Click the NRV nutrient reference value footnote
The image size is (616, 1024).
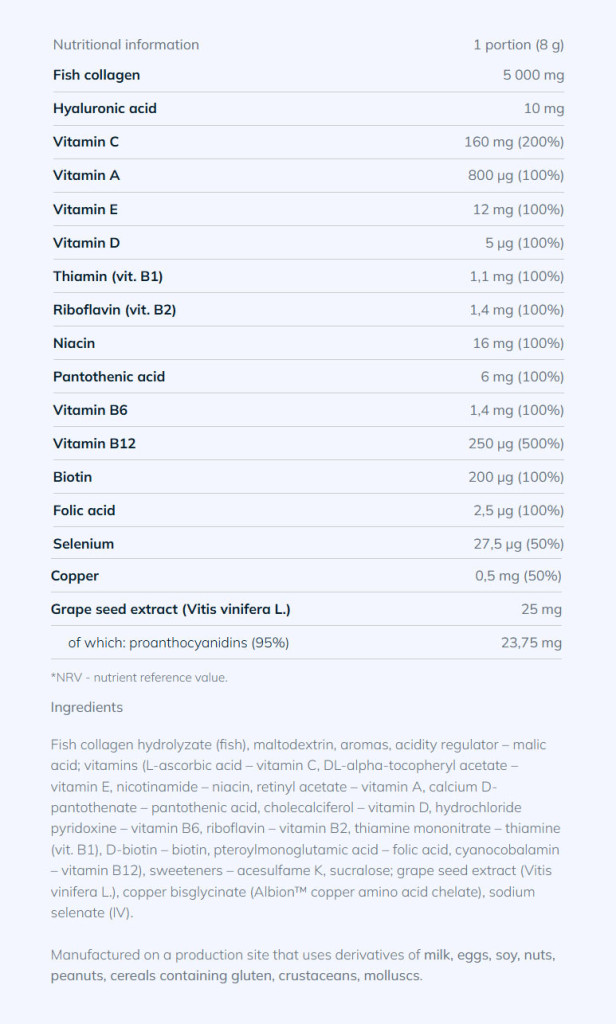(x=139, y=677)
